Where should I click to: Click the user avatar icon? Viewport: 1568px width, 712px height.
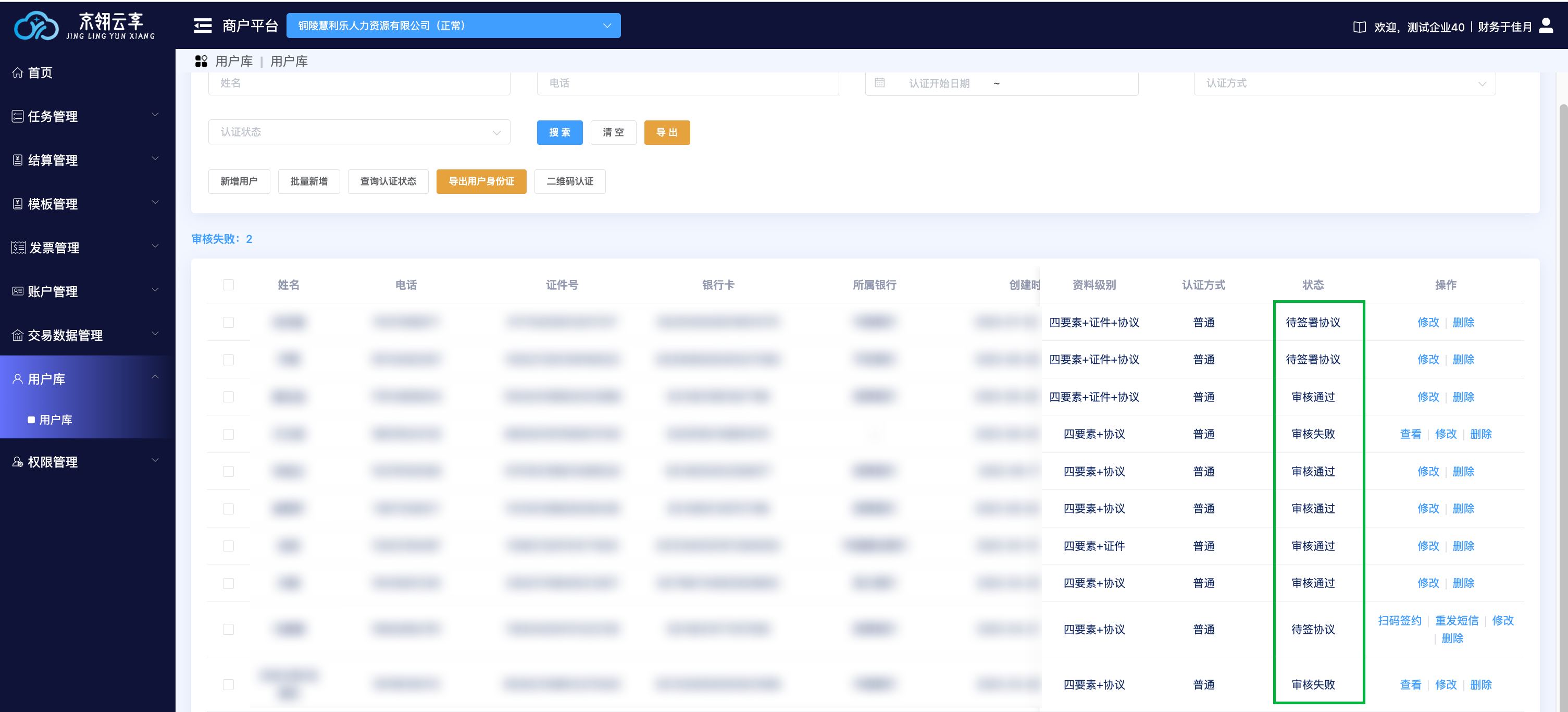click(1546, 26)
